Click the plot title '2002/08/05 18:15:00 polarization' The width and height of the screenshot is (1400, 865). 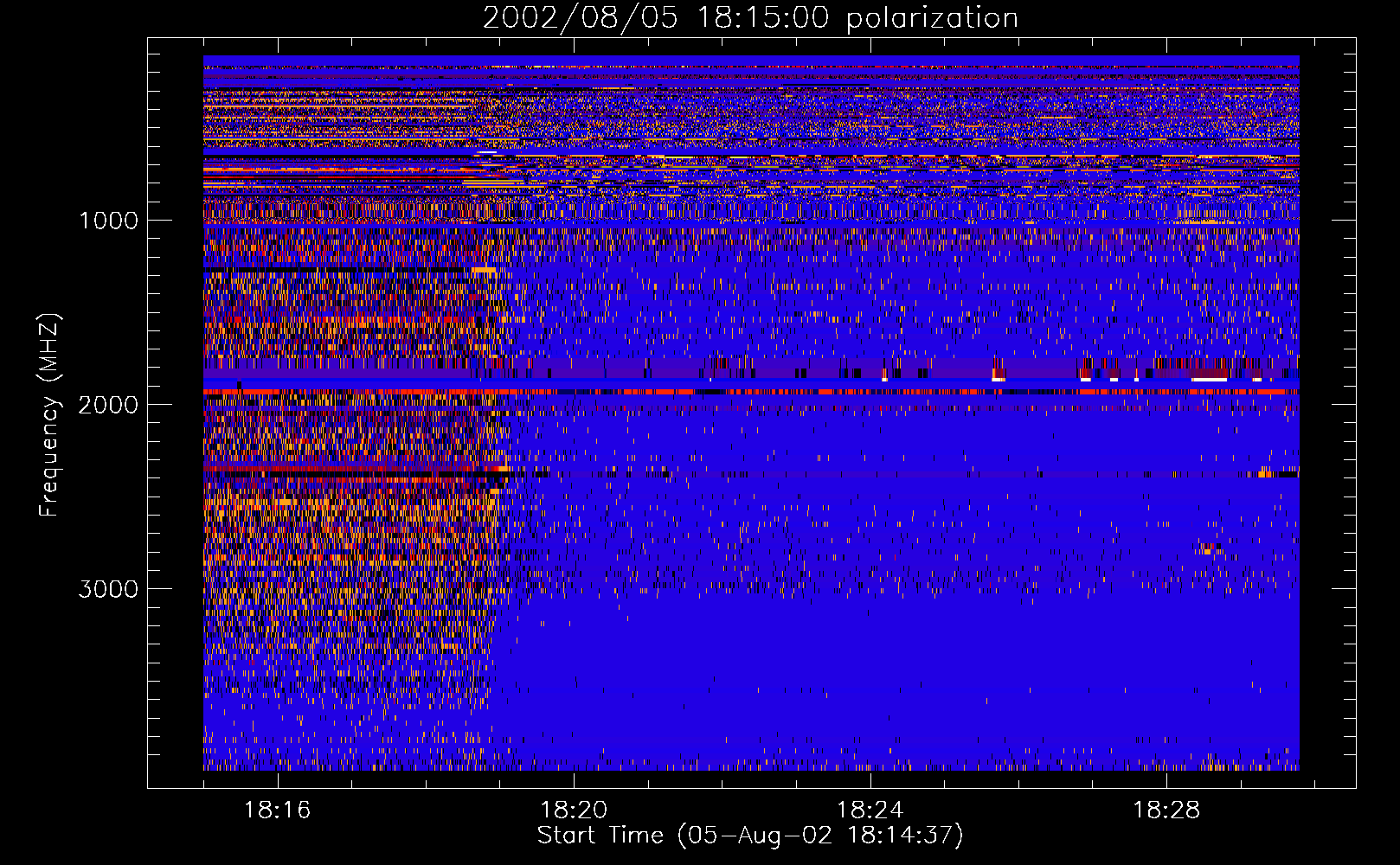[750, 18]
